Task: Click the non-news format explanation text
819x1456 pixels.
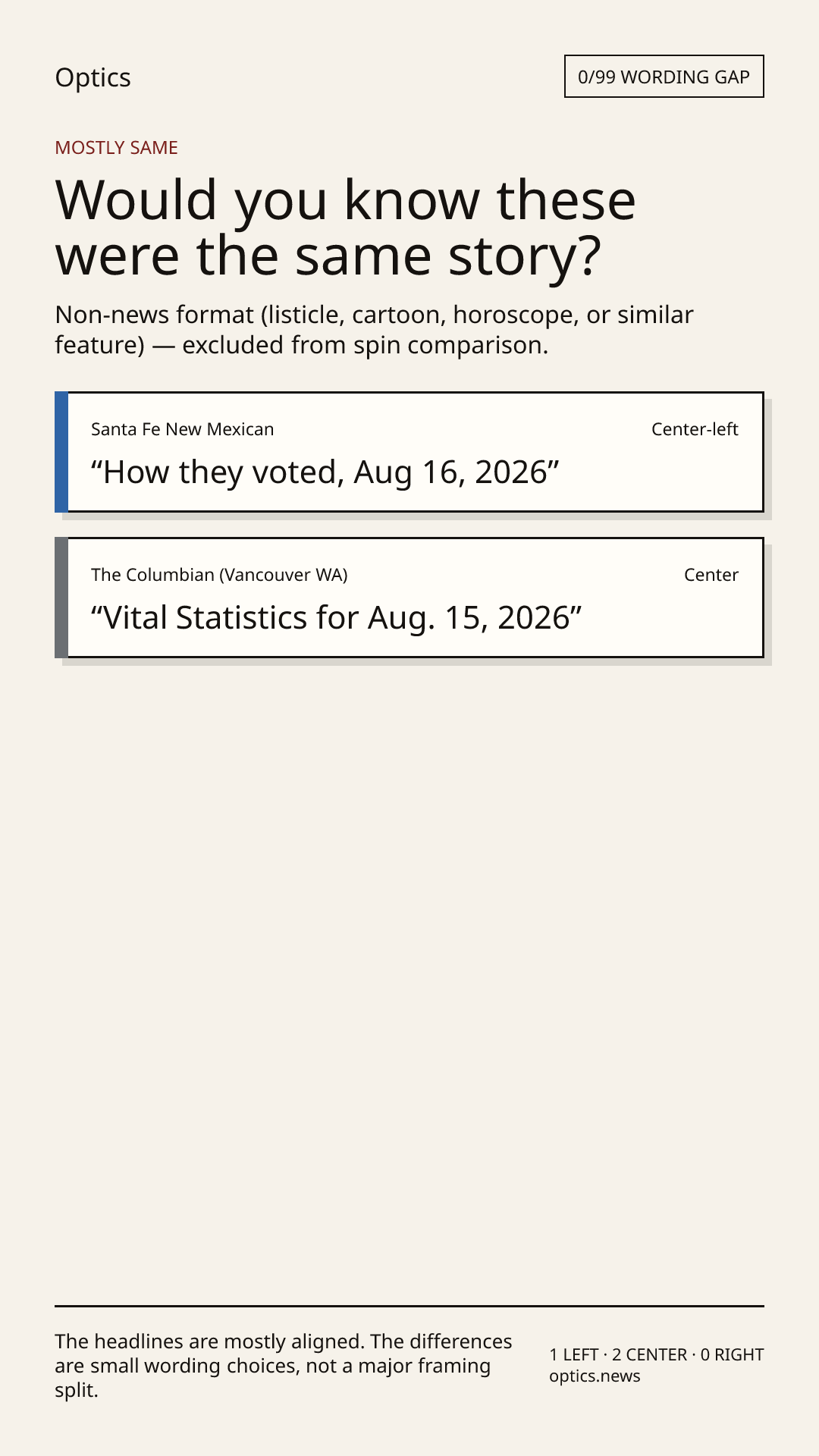Action: coord(374,330)
